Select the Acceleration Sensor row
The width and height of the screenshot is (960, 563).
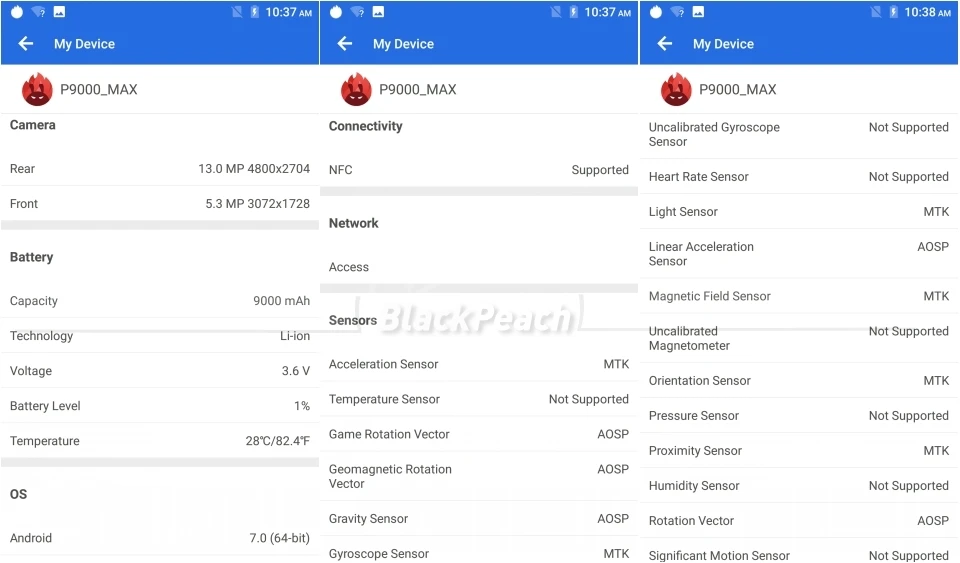[x=479, y=364]
